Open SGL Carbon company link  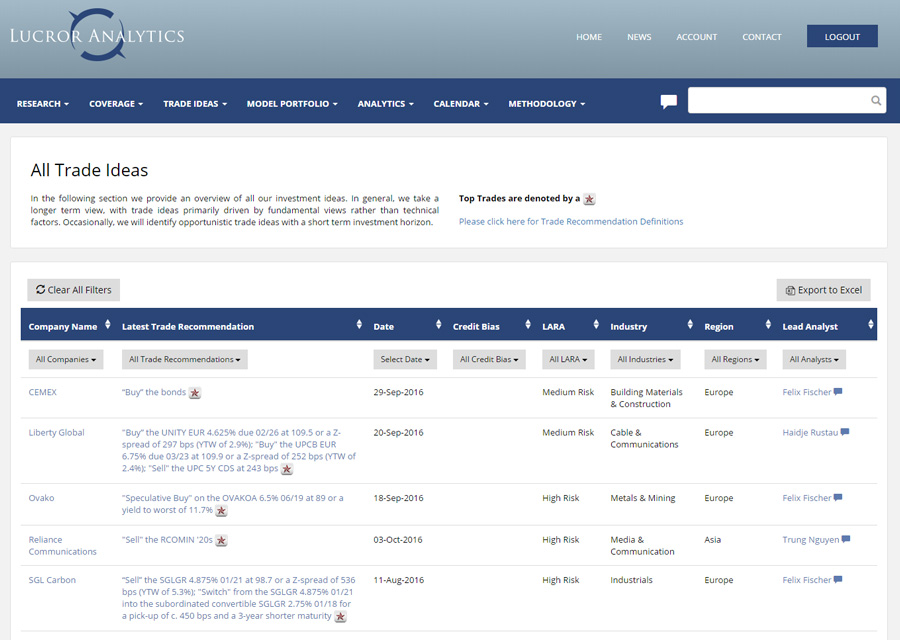tap(52, 580)
